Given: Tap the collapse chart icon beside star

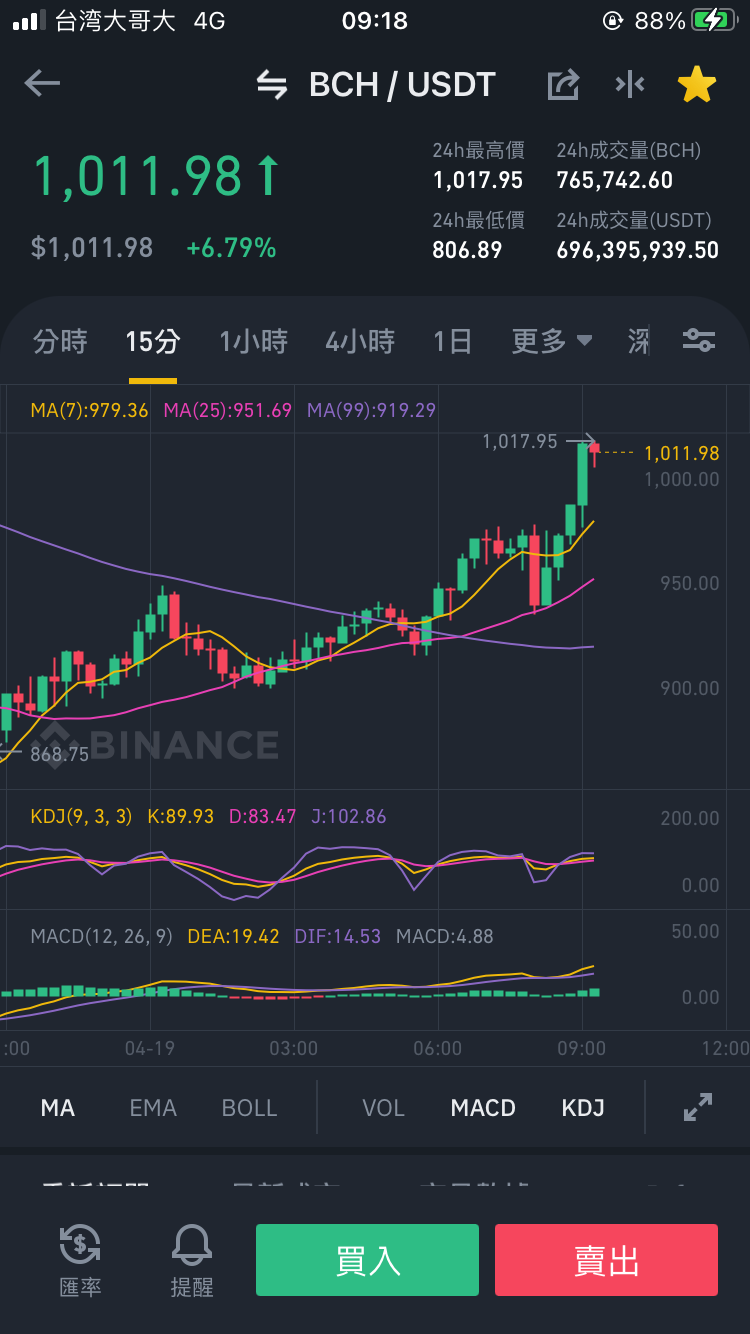Looking at the screenshot, I should [x=630, y=85].
